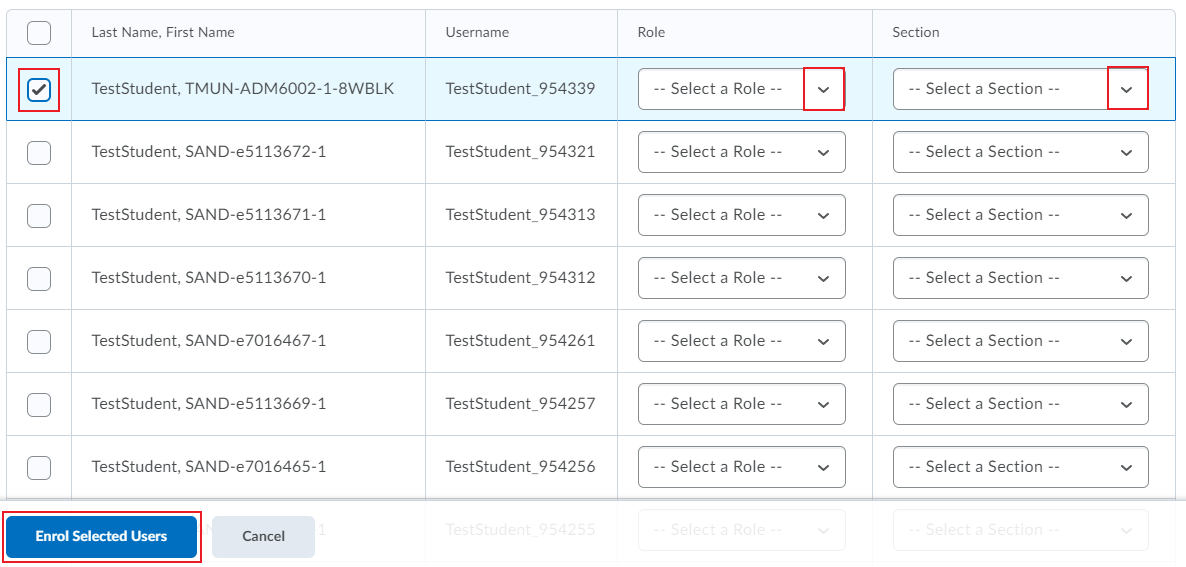Expand the Role selector for TestStudent_954321
The width and height of the screenshot is (1186, 567).
741,152
